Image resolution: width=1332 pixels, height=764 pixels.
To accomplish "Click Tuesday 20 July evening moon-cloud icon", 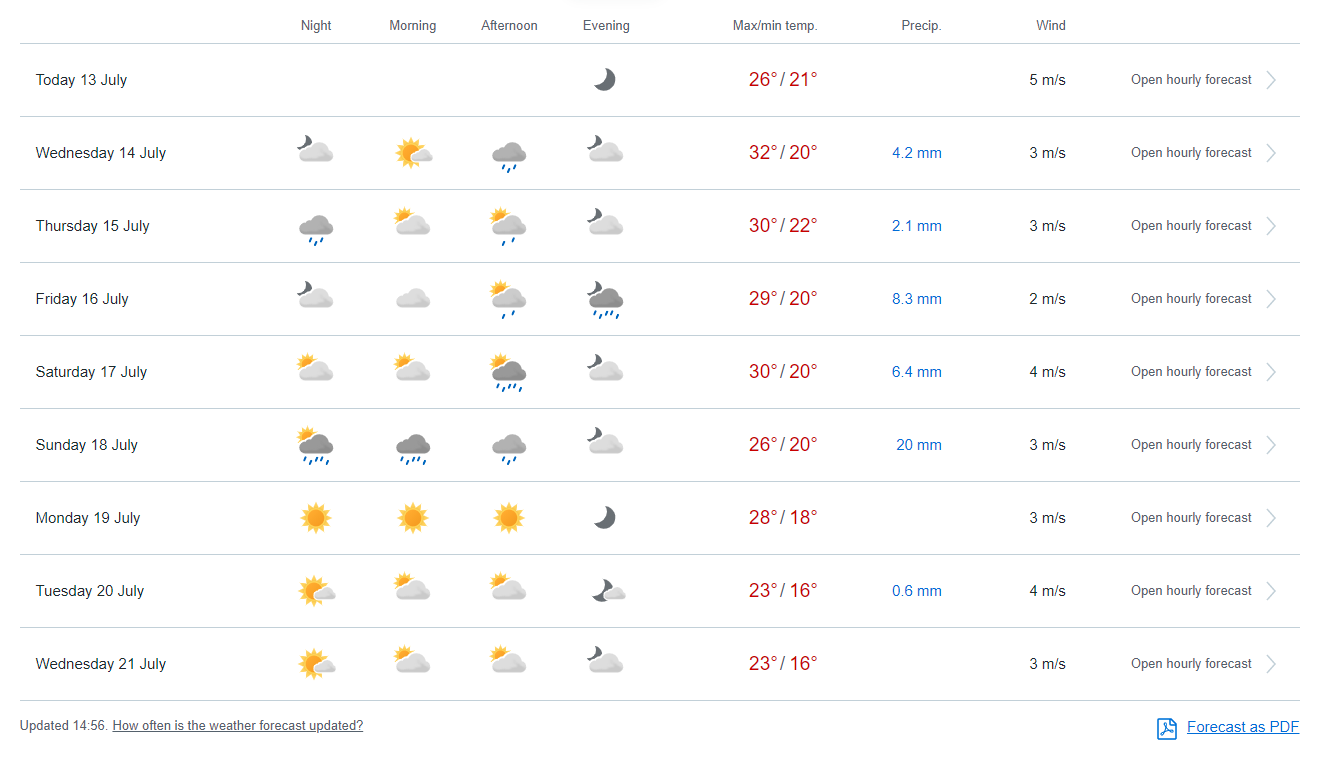I will (607, 591).
